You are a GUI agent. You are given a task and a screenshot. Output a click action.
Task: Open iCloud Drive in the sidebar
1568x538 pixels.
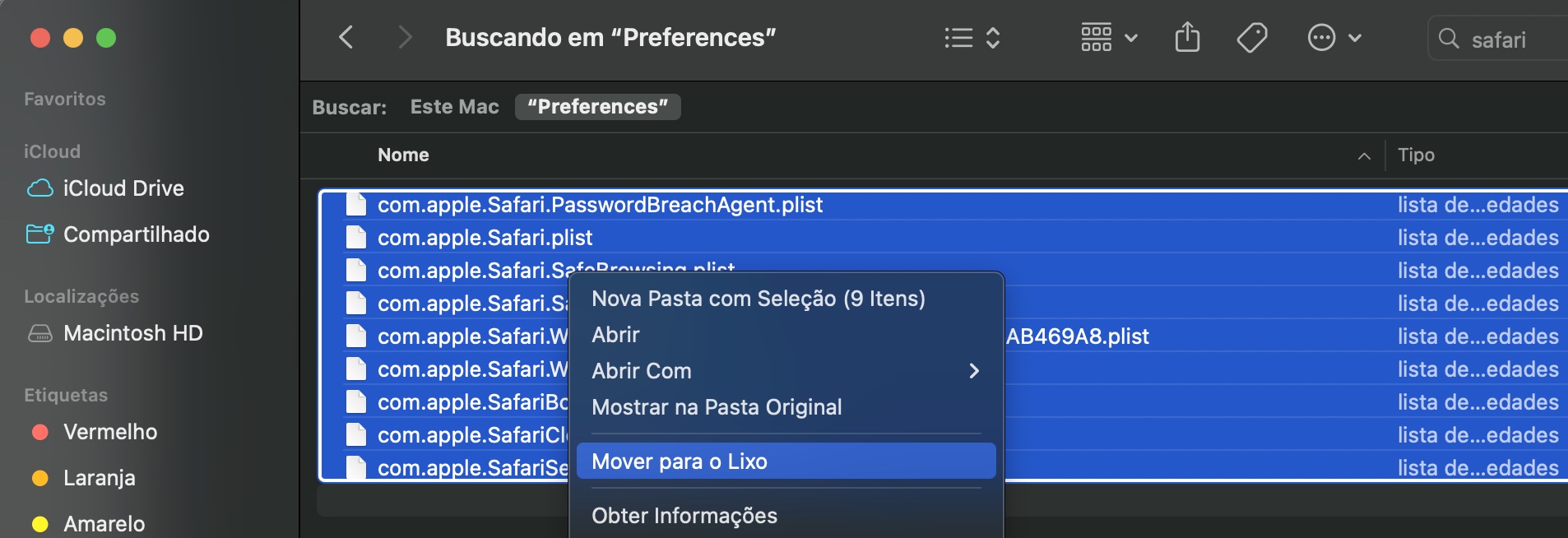[x=123, y=188]
